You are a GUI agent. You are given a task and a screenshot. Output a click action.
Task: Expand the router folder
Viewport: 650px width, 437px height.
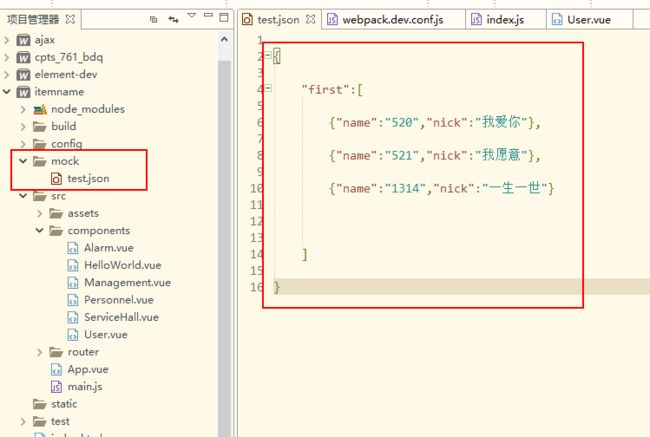(x=39, y=352)
